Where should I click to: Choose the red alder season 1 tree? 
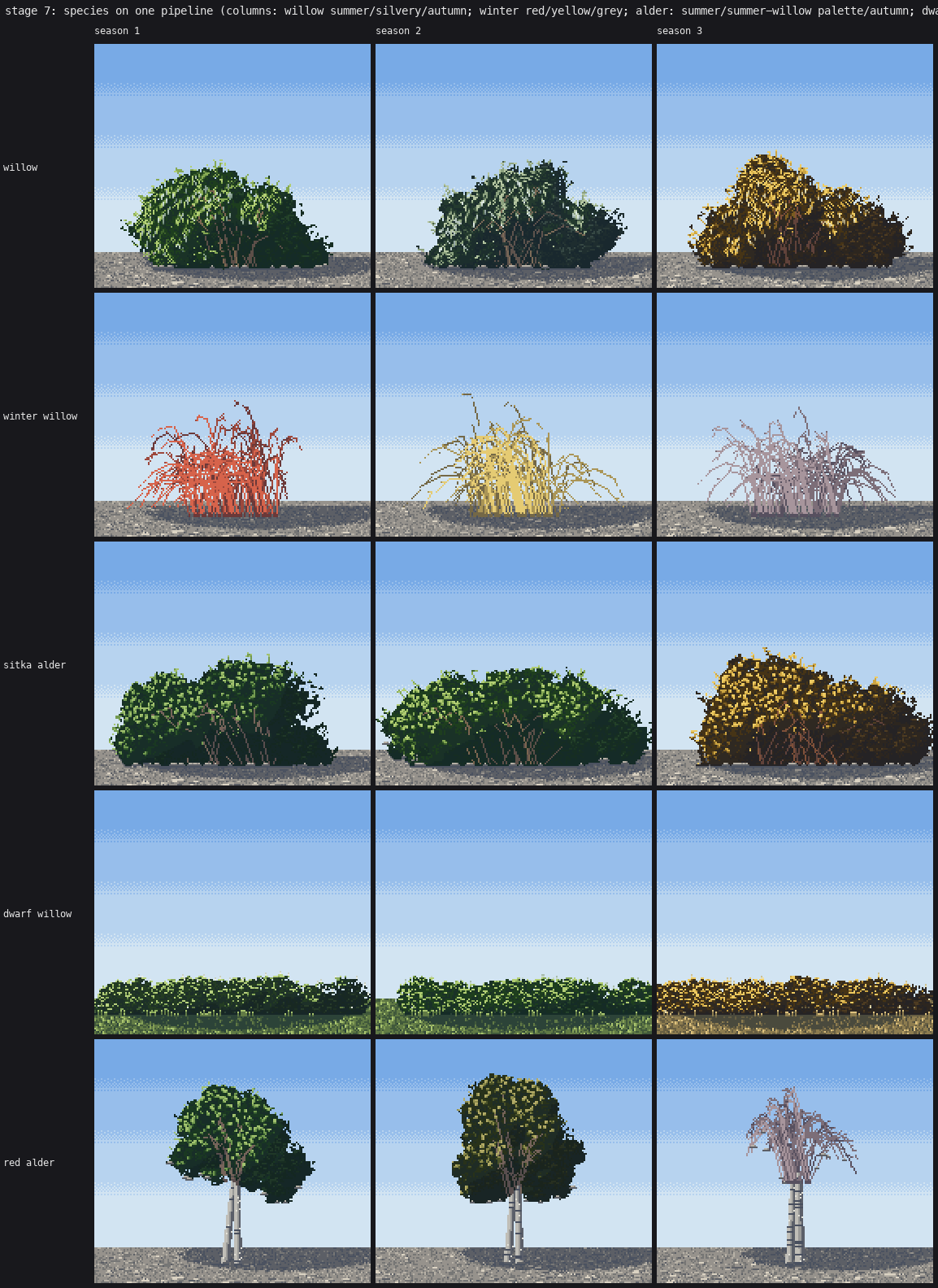pos(232,1161)
